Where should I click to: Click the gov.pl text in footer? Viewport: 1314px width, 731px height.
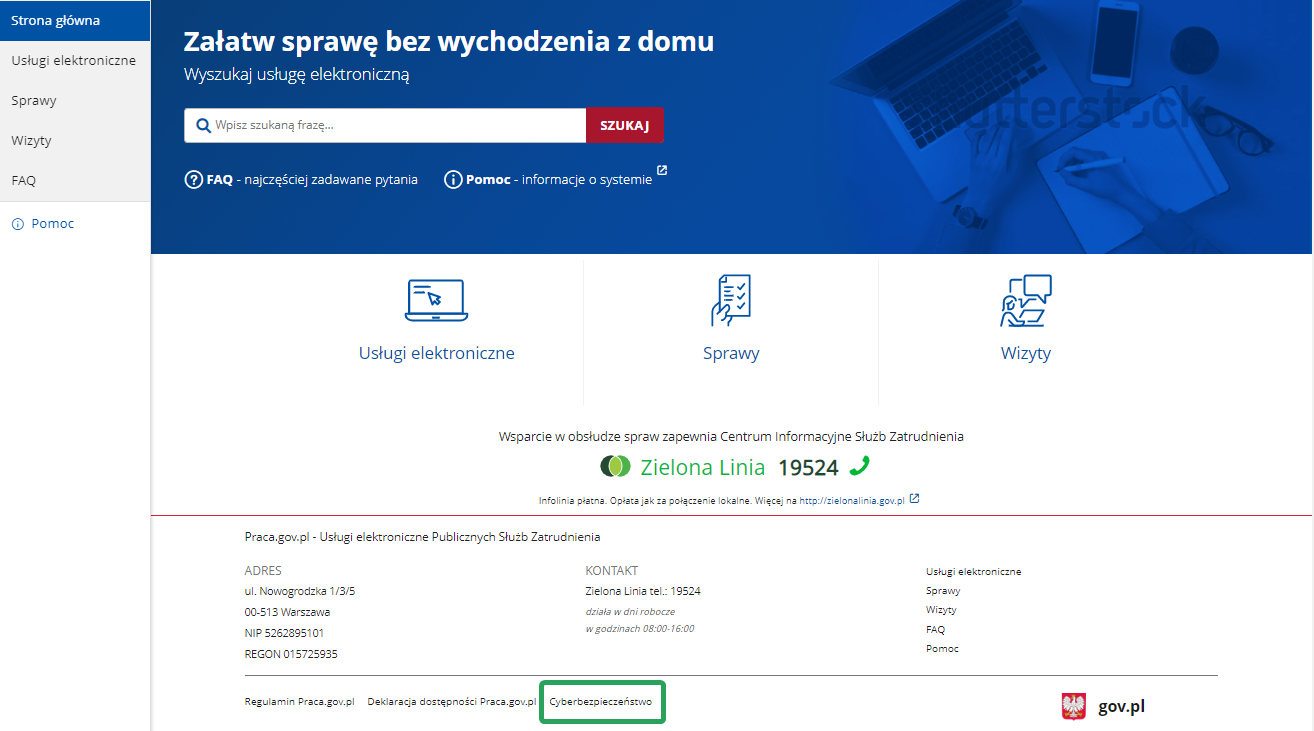(1121, 706)
